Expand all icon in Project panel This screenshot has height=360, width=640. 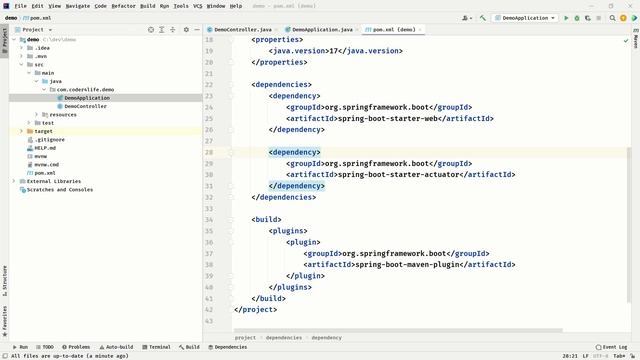tap(162, 30)
